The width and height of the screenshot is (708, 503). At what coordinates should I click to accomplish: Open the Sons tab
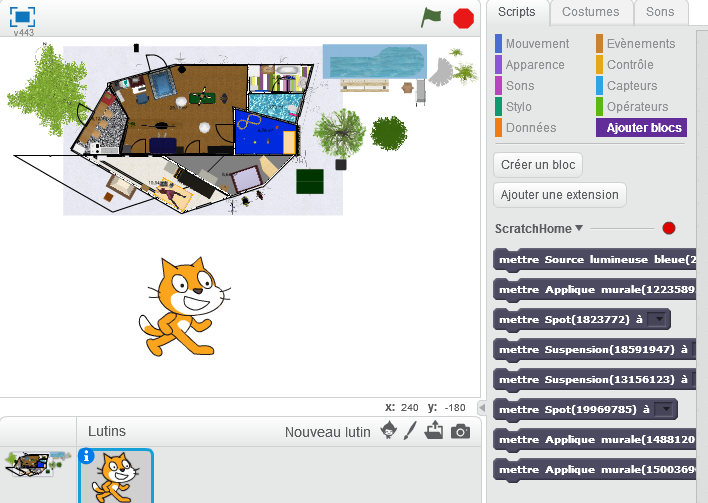tap(660, 12)
